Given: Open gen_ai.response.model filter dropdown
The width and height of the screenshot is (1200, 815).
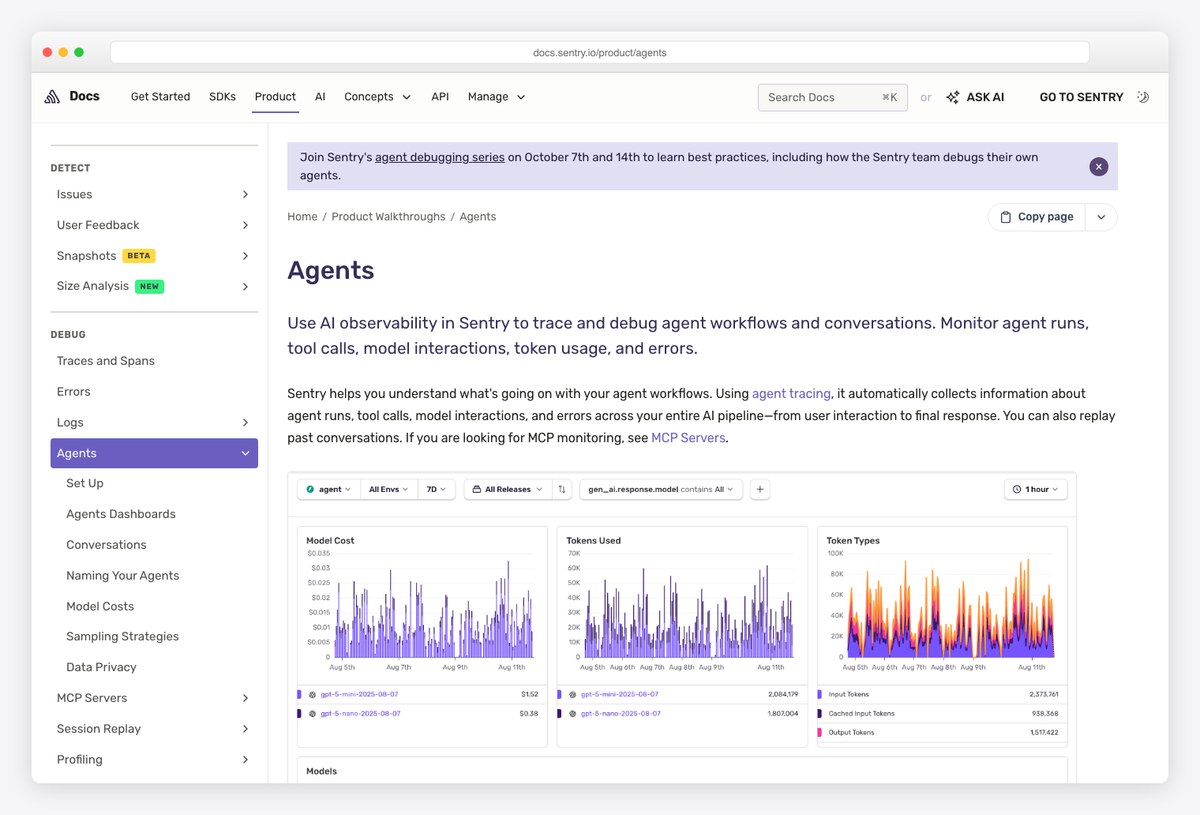Looking at the screenshot, I should click(661, 490).
